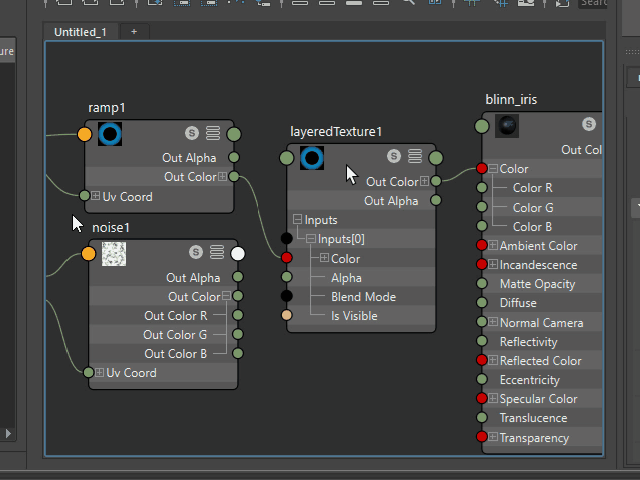The image size is (640, 480).
Task: Click the solo S icon on noise1
Action: [x=196, y=253]
